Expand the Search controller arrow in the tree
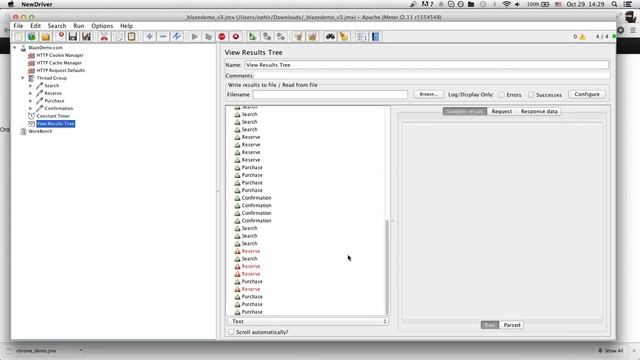 tap(31, 86)
